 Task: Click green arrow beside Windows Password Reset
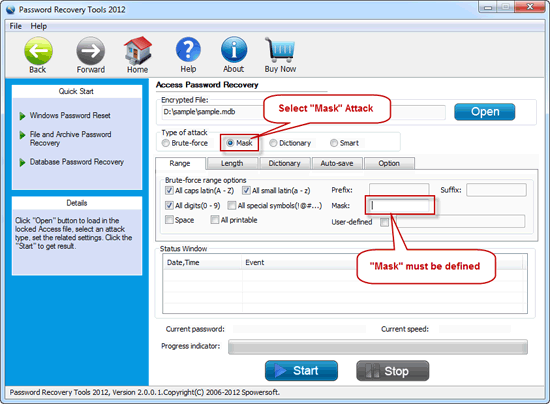pos(22,116)
